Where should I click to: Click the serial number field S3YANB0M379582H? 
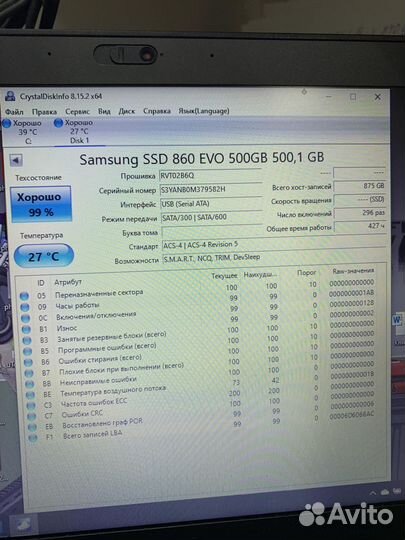click(x=211, y=189)
